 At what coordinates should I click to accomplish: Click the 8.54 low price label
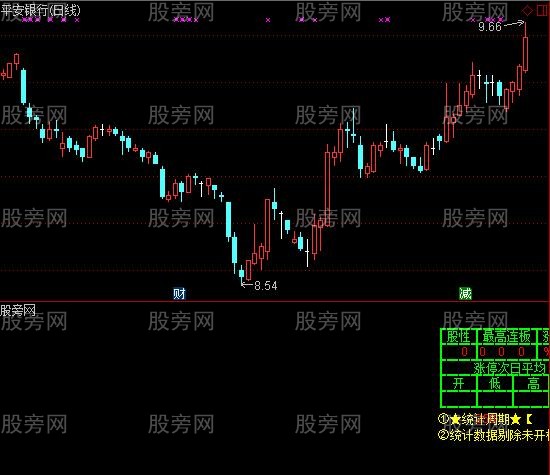266,286
